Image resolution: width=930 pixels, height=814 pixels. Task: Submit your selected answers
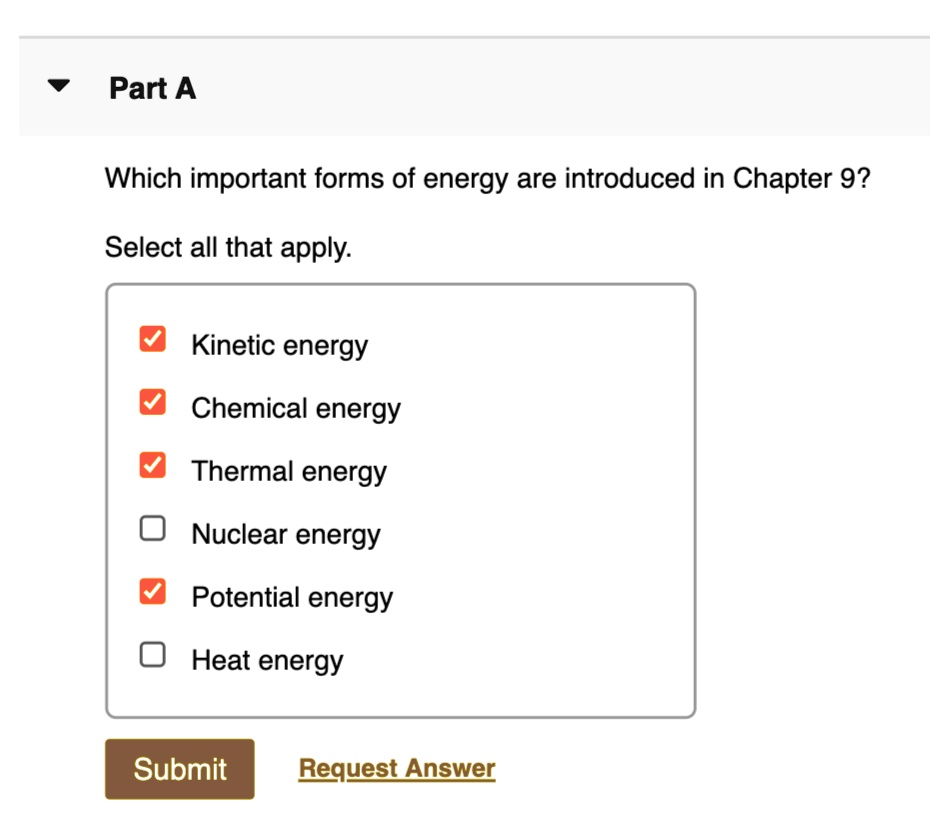click(178, 768)
